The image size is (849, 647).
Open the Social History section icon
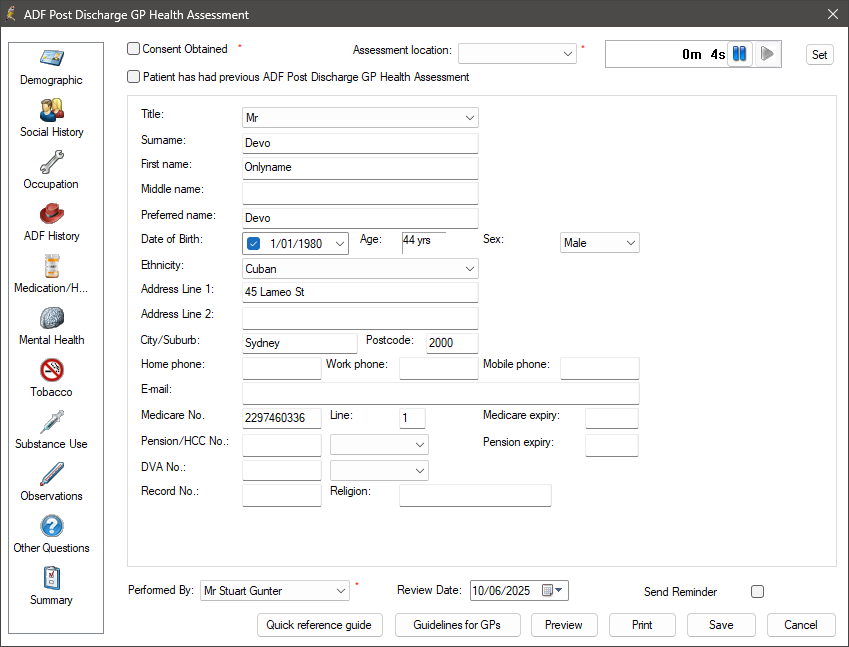click(51, 110)
